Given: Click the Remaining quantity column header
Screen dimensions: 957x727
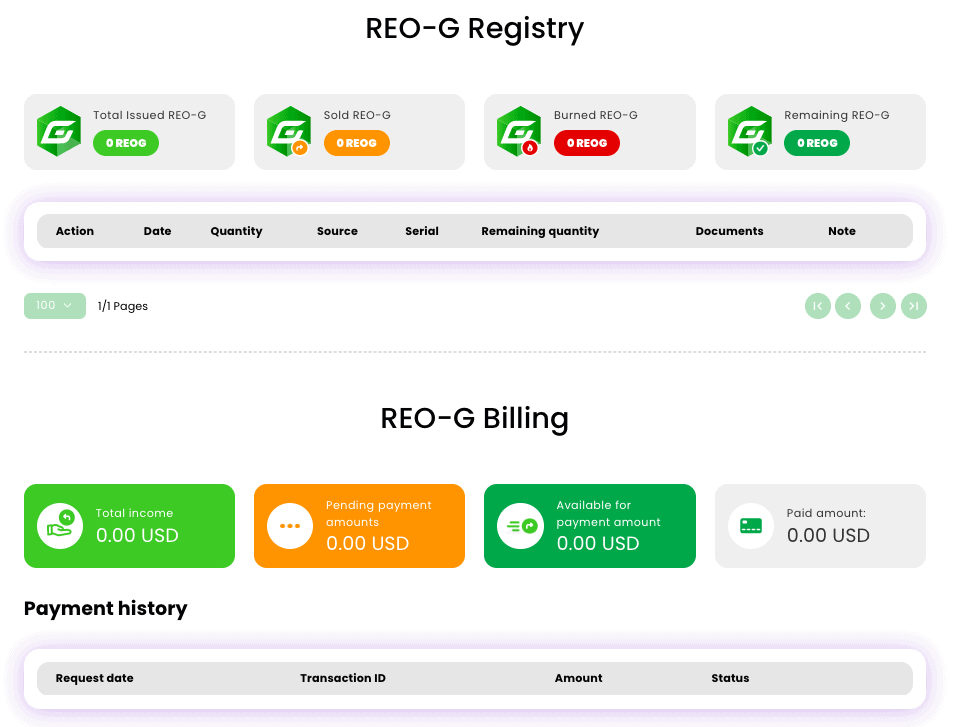Looking at the screenshot, I should click(x=540, y=231).
